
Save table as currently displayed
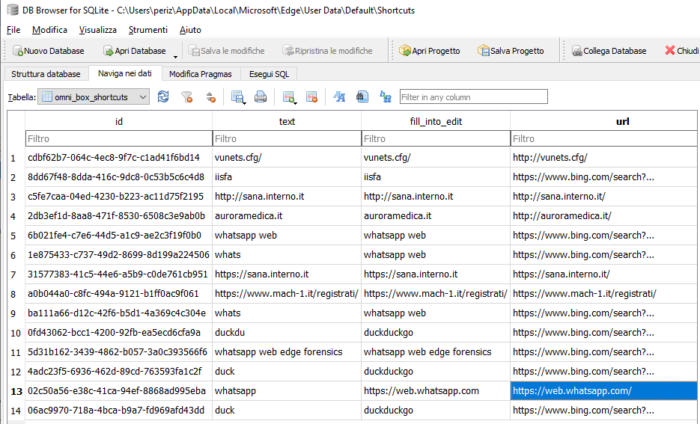pos(238,97)
